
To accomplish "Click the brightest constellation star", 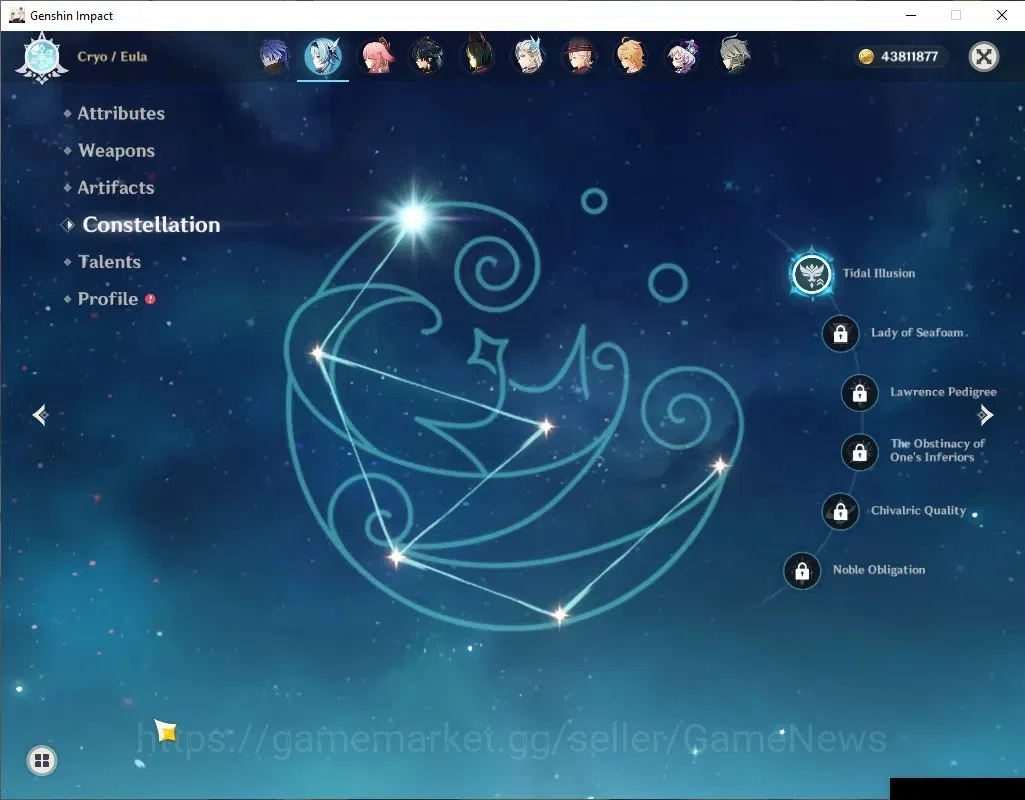I will [413, 217].
